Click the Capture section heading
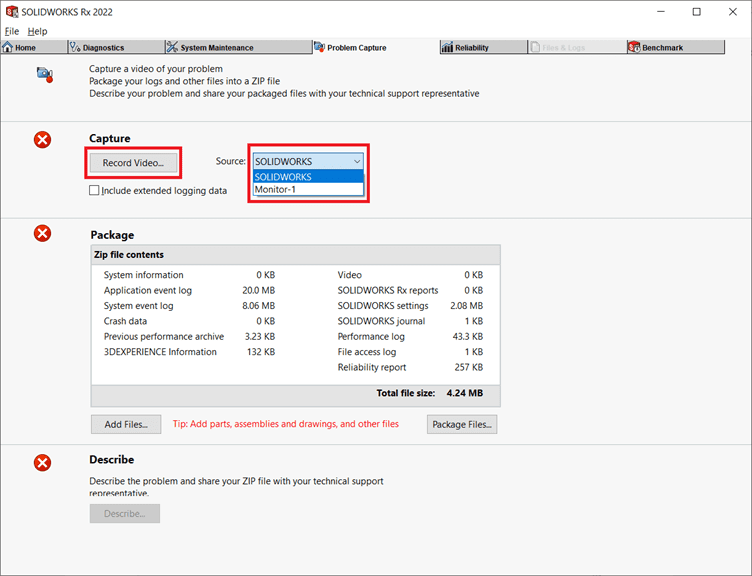 pyautogui.click(x=110, y=138)
